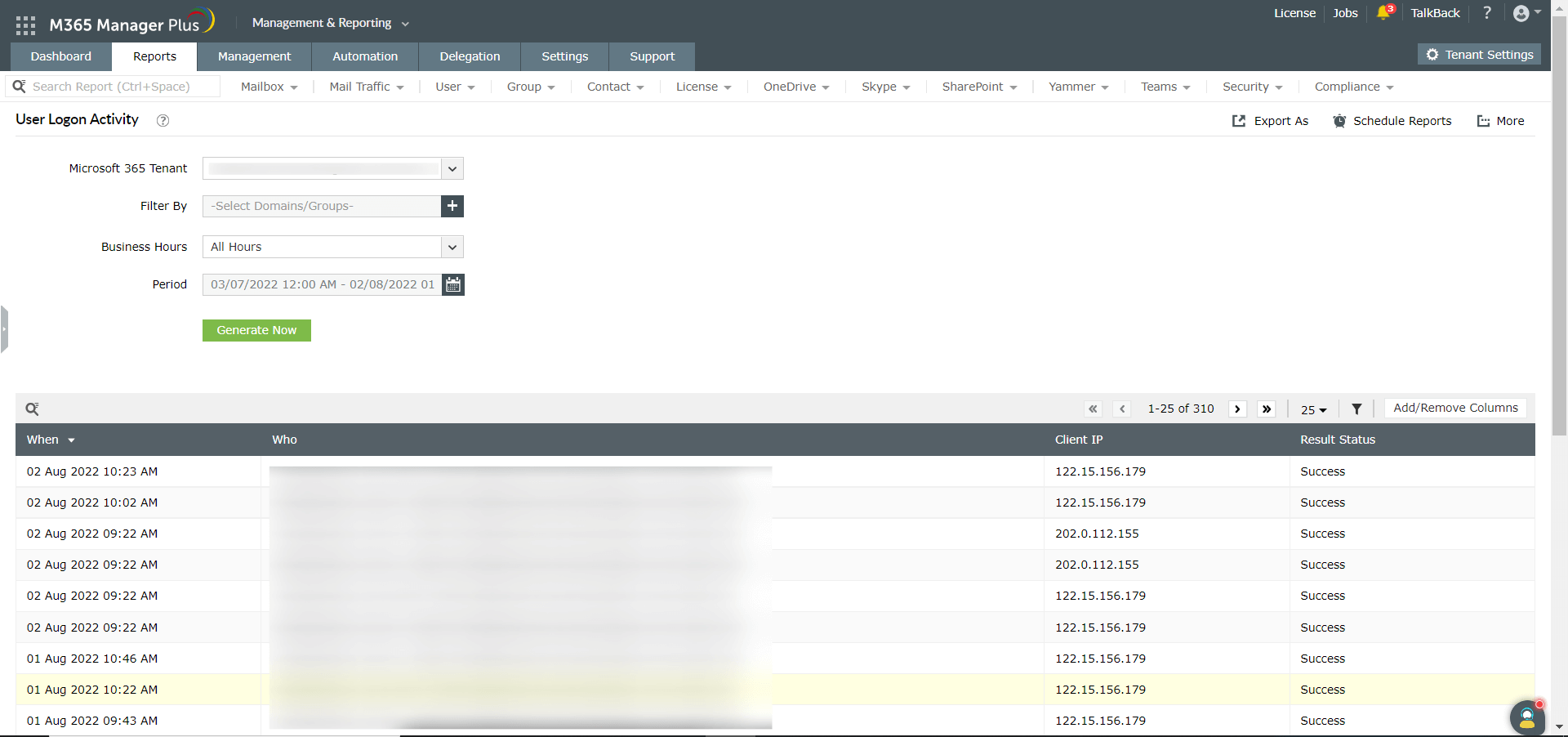The height and width of the screenshot is (737, 1568).
Task: Open the table filter funnel
Action: (1356, 409)
